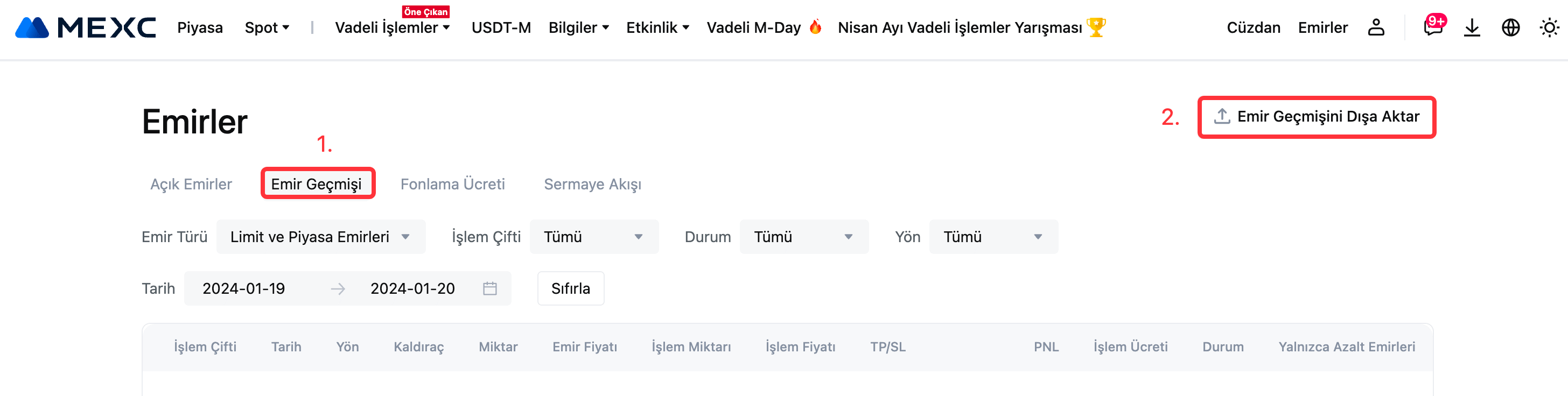The height and width of the screenshot is (396, 1568).
Task: Expand the İşlem Çifti dropdown
Action: (593, 237)
